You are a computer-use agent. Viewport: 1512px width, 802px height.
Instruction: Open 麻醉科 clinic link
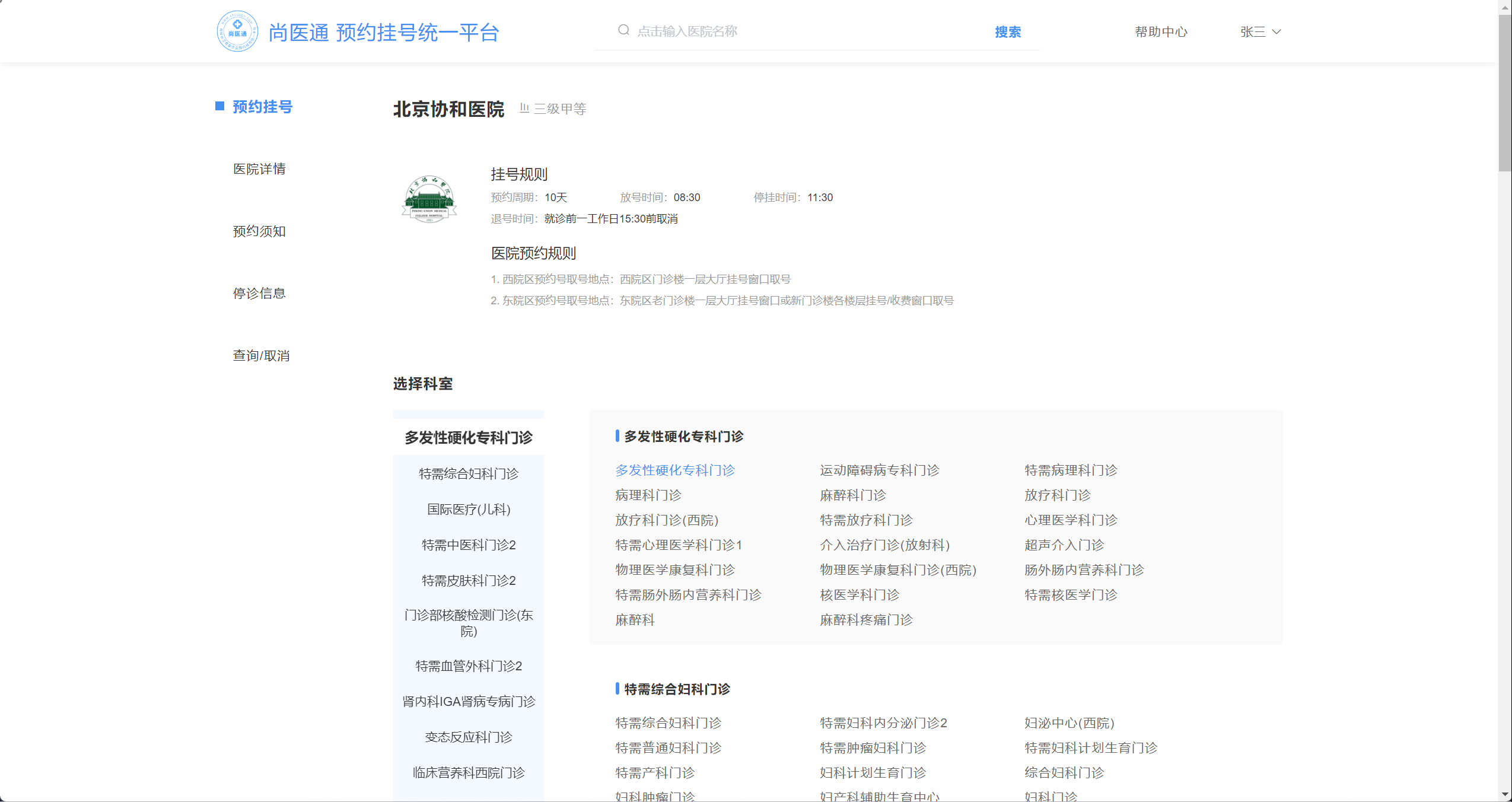[635, 619]
